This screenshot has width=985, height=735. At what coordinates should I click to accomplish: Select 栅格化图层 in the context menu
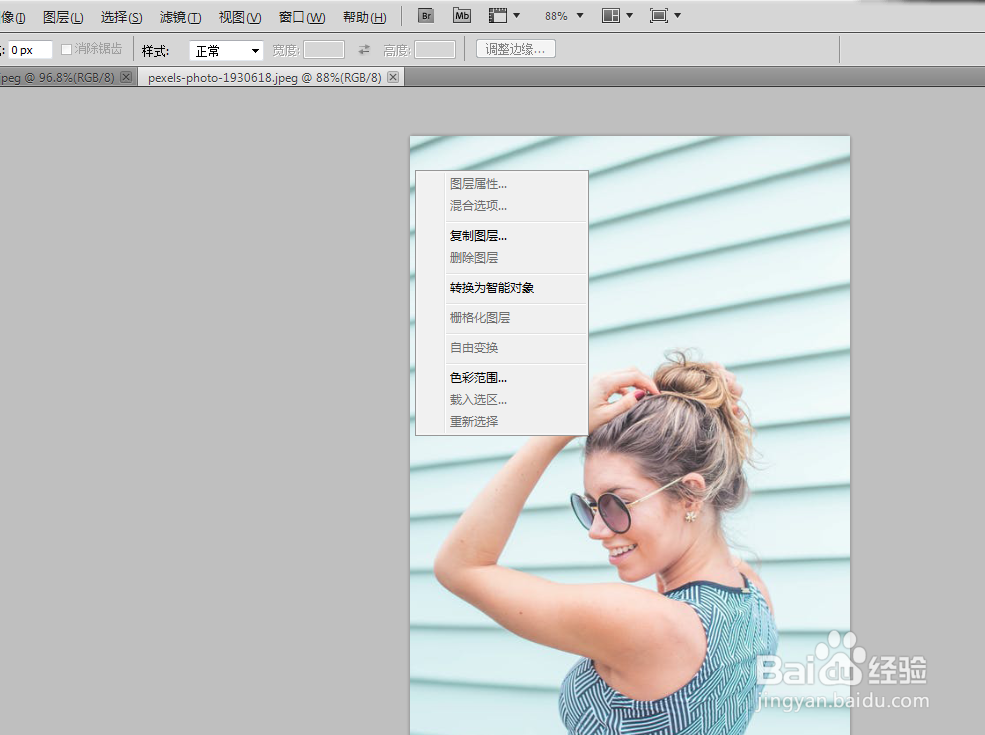[501, 318]
